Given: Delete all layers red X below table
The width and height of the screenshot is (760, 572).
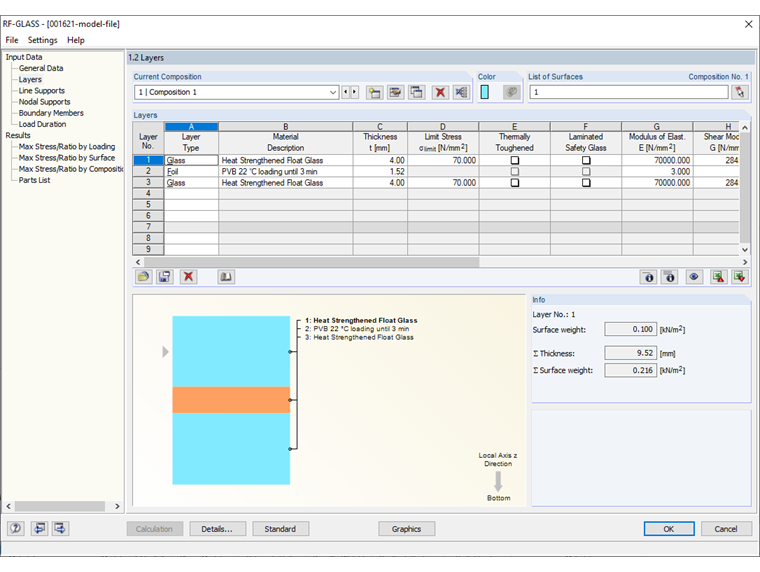Looking at the screenshot, I should click(x=188, y=277).
